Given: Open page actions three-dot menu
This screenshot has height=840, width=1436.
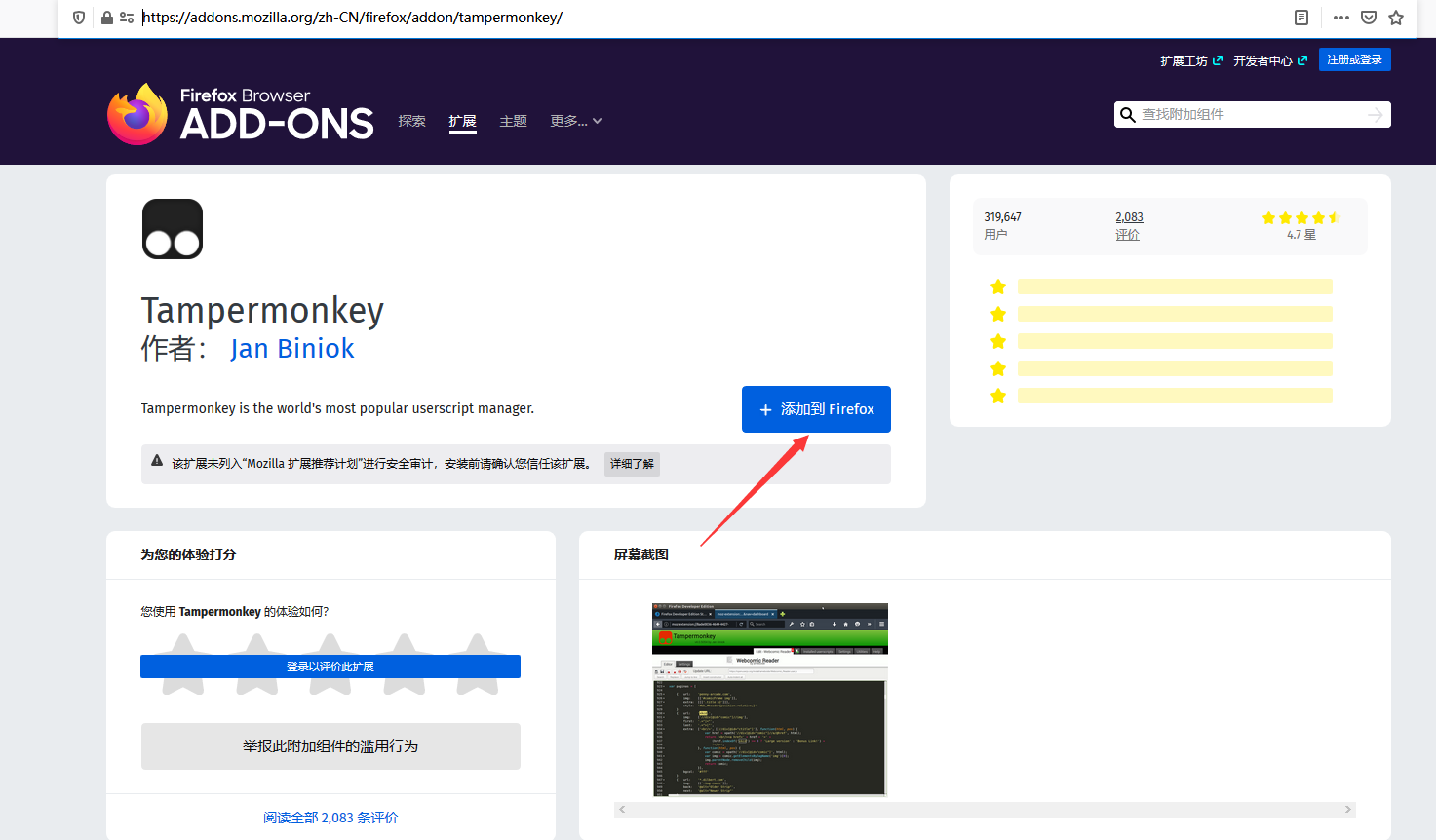Looking at the screenshot, I should click(1341, 18).
